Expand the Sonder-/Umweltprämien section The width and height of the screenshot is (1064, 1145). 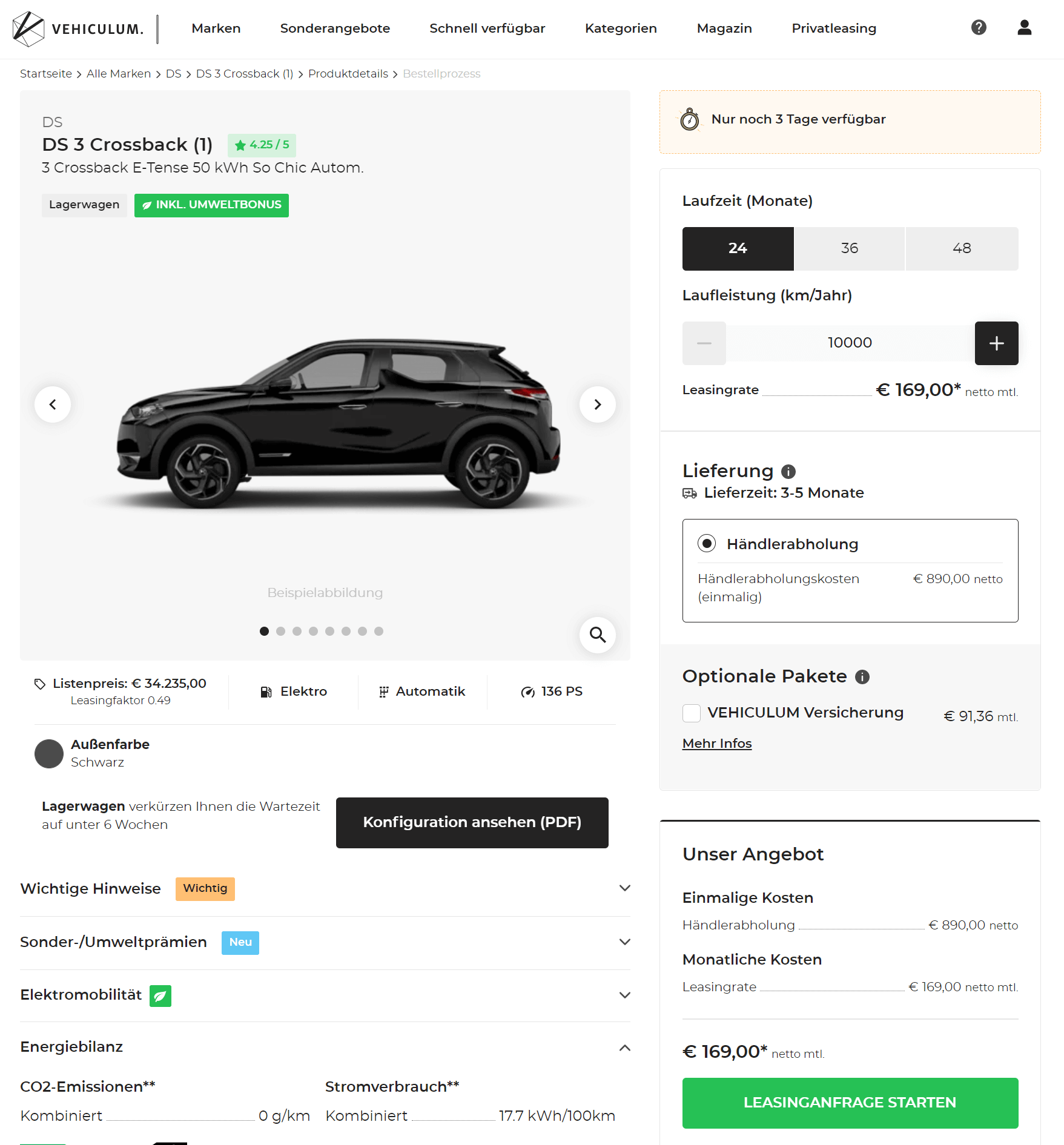[x=325, y=942]
